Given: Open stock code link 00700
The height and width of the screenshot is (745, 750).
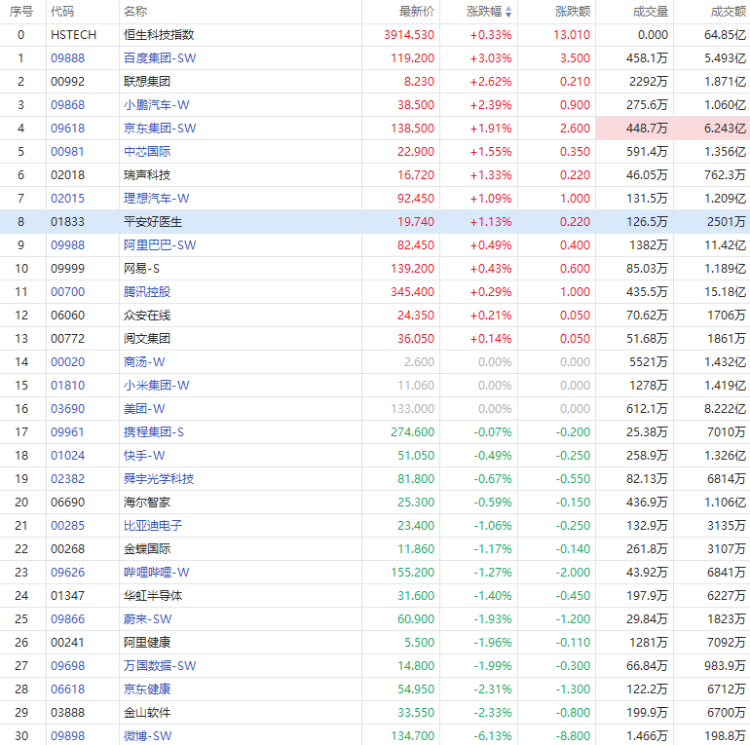Looking at the screenshot, I should [67, 292].
